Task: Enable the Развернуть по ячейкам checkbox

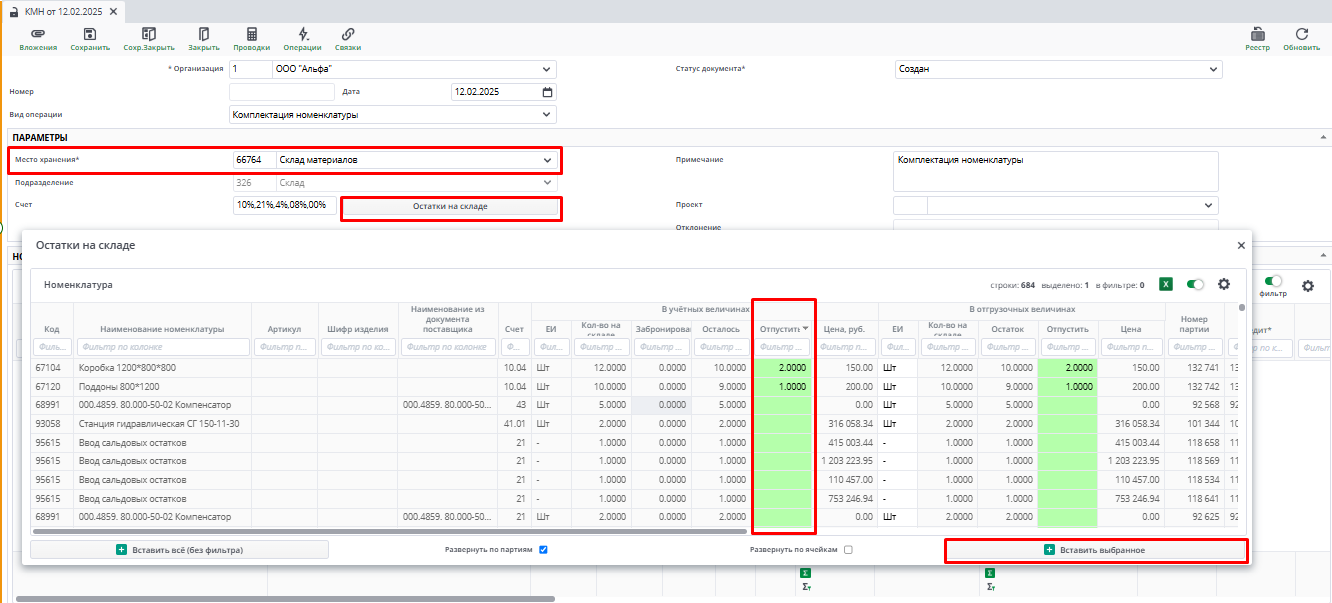Action: 848,549
